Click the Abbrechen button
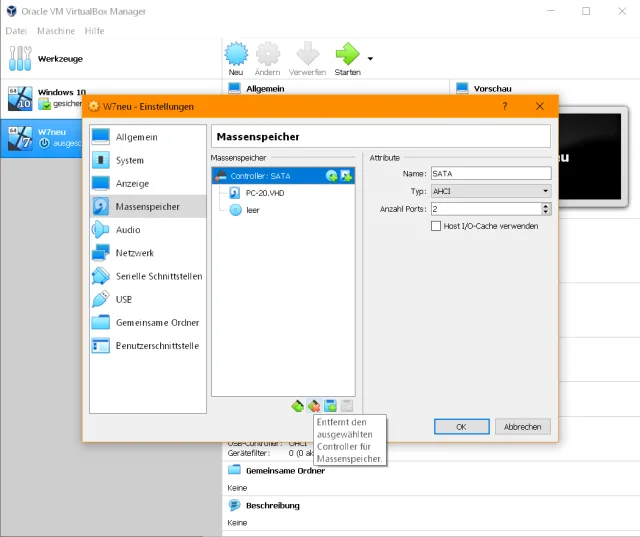The width and height of the screenshot is (640, 537). pos(522,426)
